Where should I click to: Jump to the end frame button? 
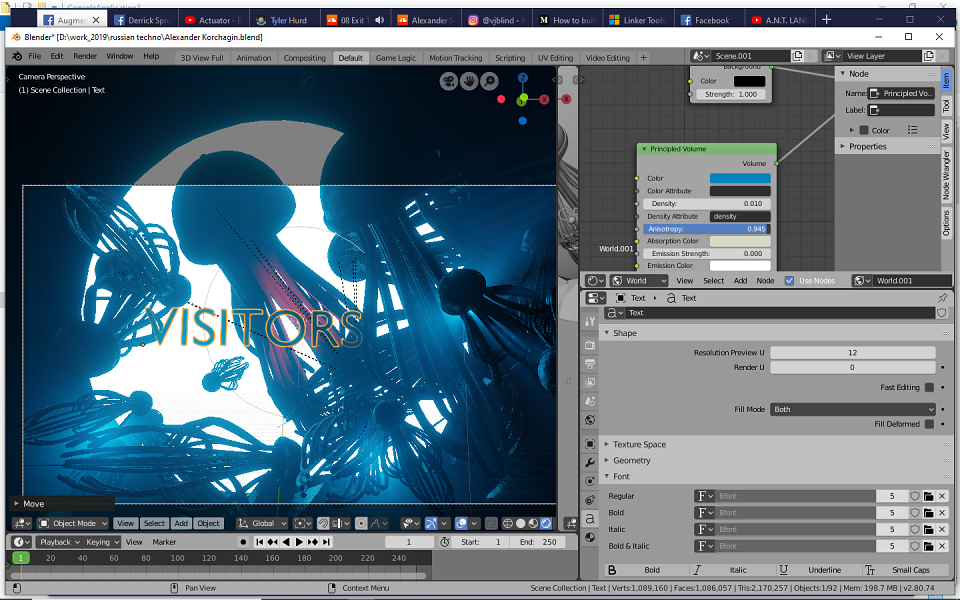point(327,542)
